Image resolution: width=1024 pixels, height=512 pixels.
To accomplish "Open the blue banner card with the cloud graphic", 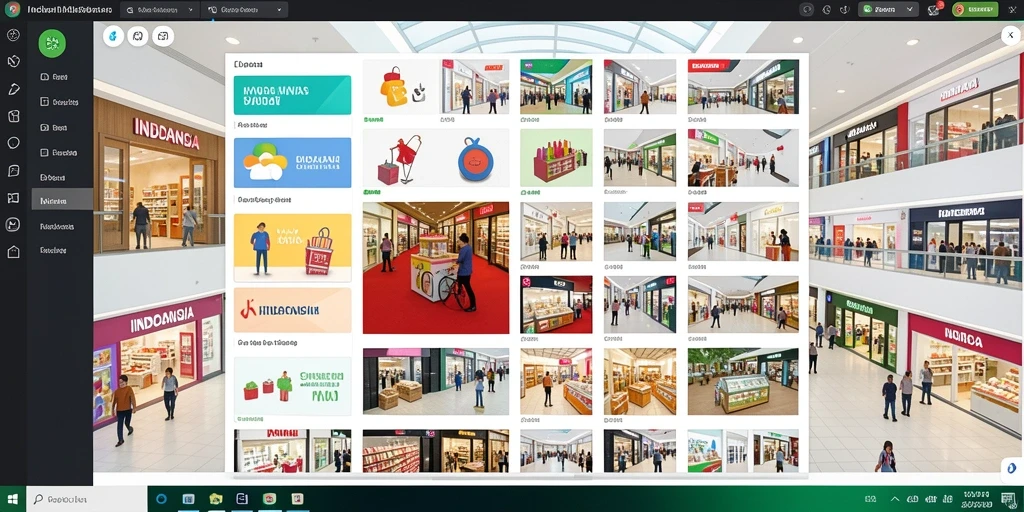I will pos(293,163).
